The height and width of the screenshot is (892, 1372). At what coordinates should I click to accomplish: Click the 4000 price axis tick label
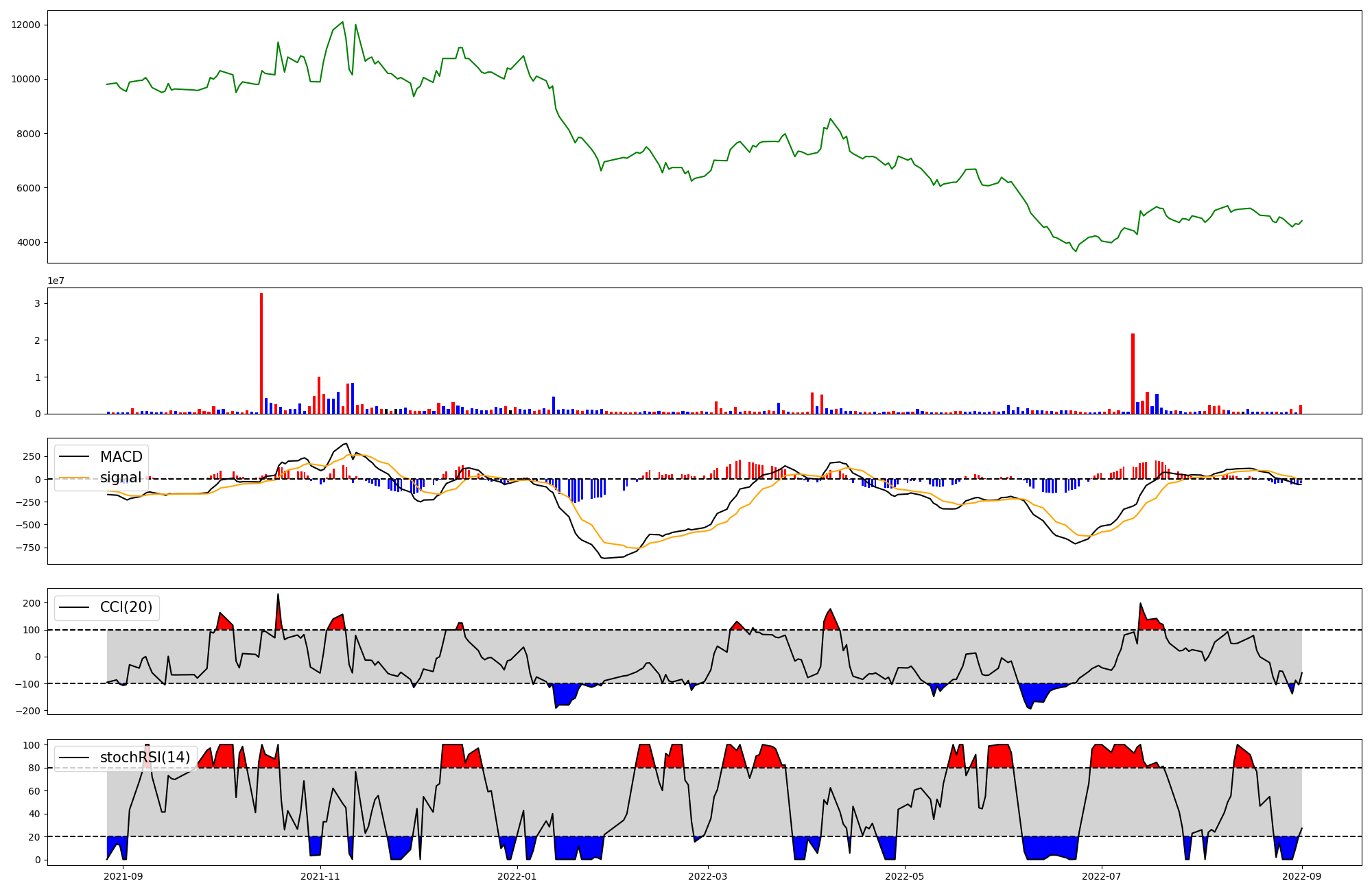pyautogui.click(x=28, y=242)
